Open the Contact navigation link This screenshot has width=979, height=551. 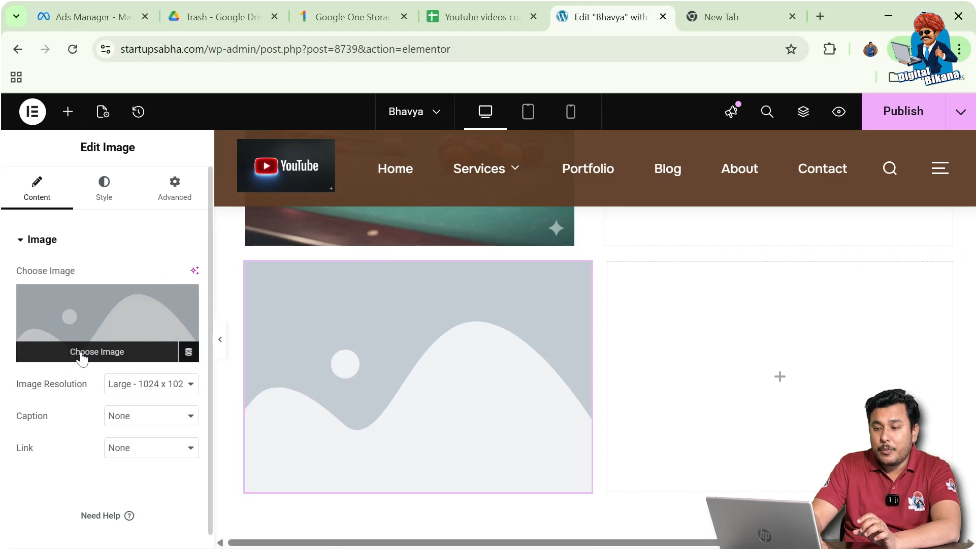pyautogui.click(x=822, y=168)
